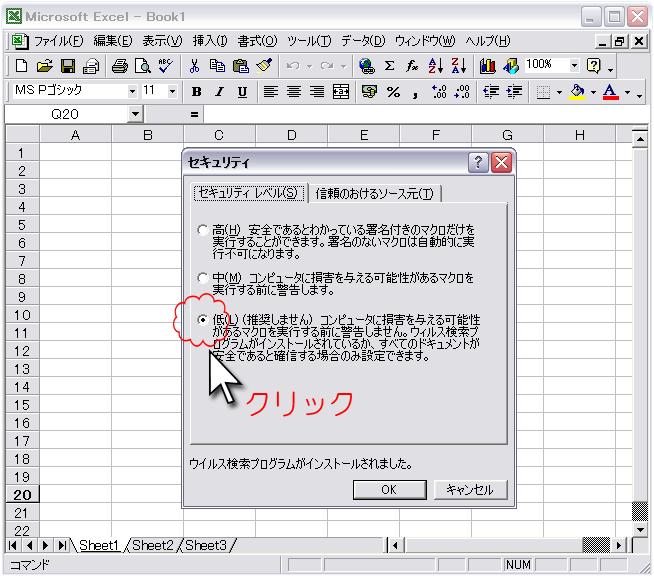Screen dimensions: 654x577
Task: Open the データ(D) menu
Action: (363, 41)
